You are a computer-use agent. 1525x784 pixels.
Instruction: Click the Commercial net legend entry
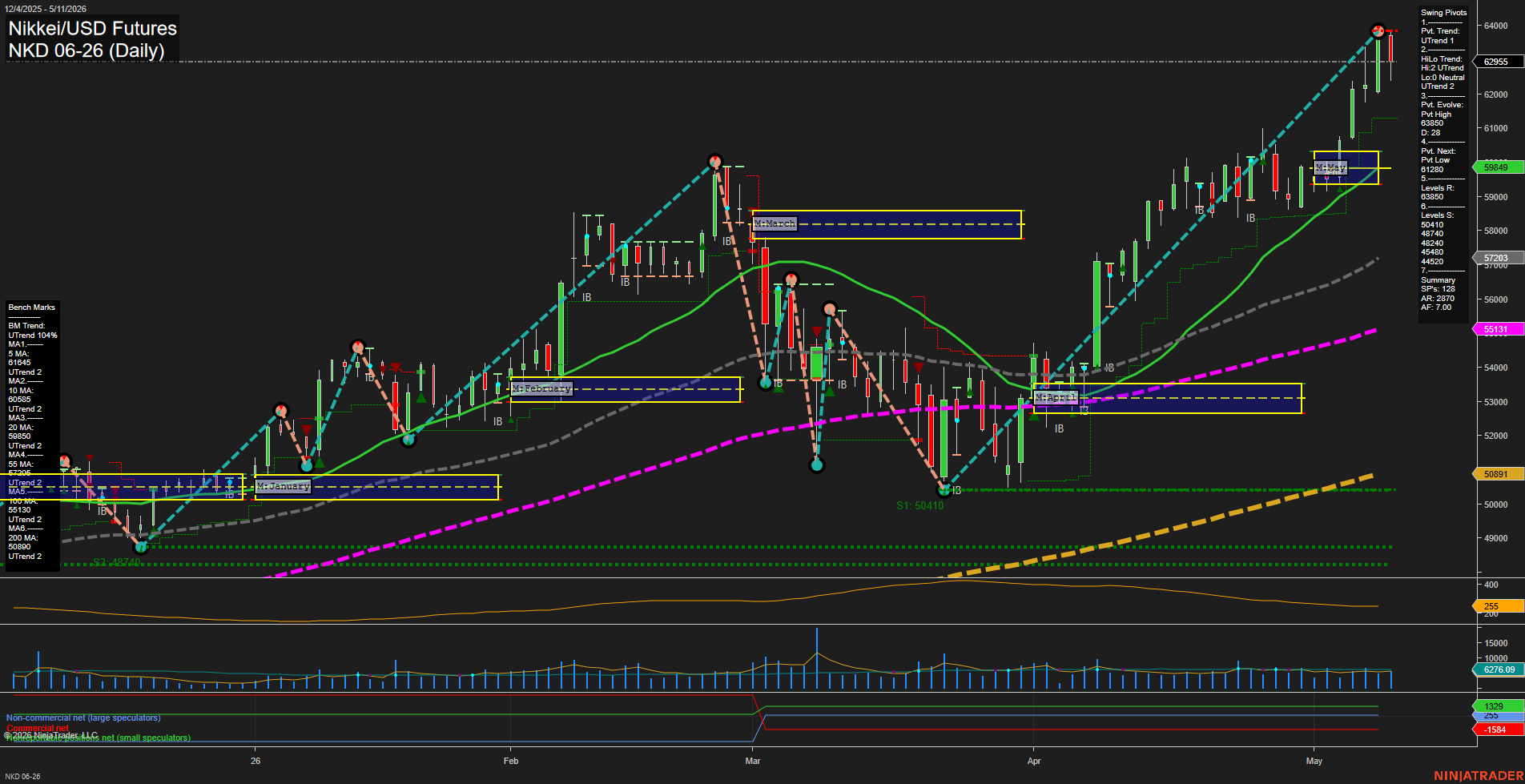pos(38,728)
